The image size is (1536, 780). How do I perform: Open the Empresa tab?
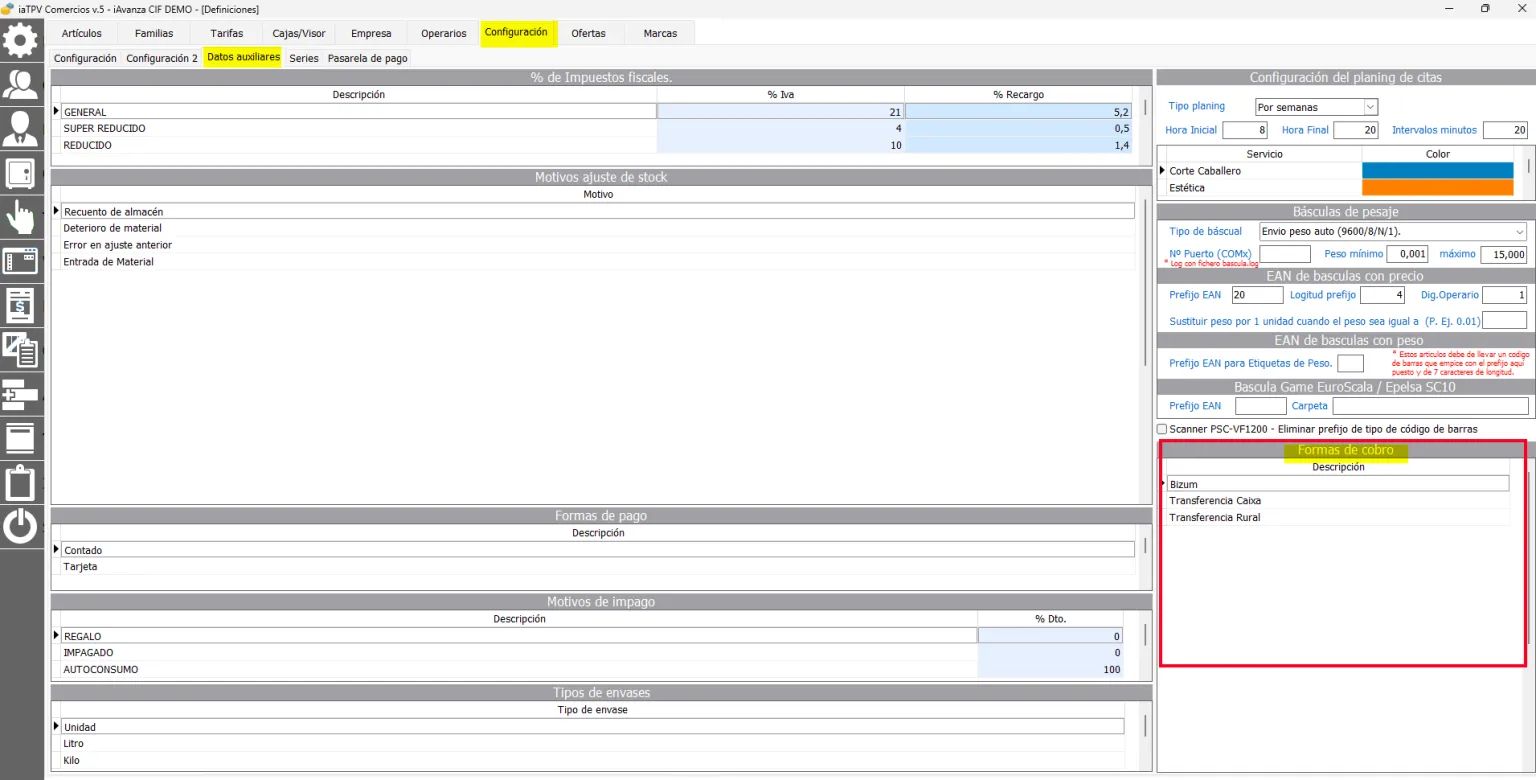pyautogui.click(x=371, y=33)
